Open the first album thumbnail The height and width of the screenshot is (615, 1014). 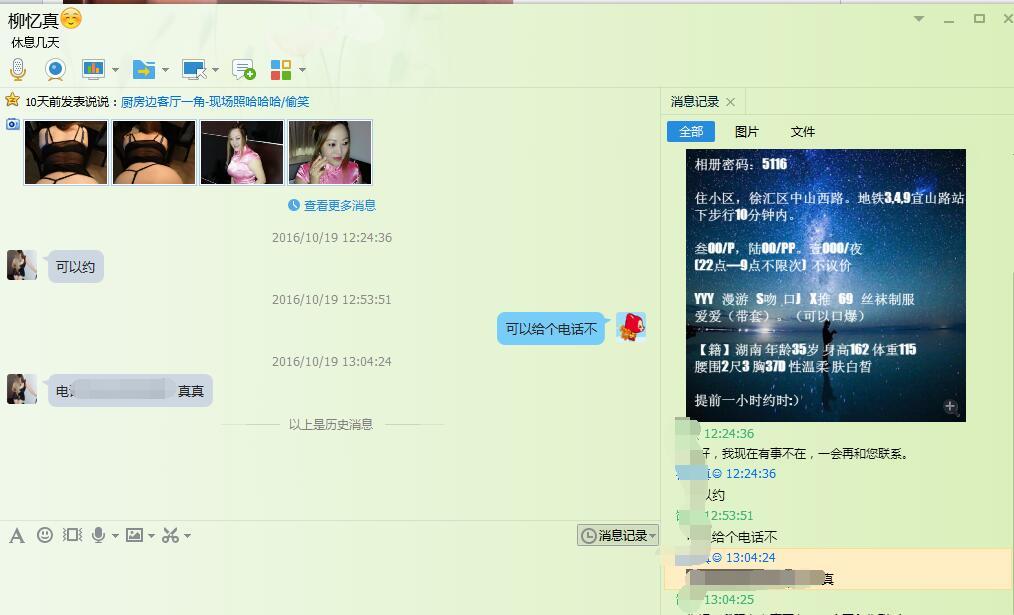(66, 153)
